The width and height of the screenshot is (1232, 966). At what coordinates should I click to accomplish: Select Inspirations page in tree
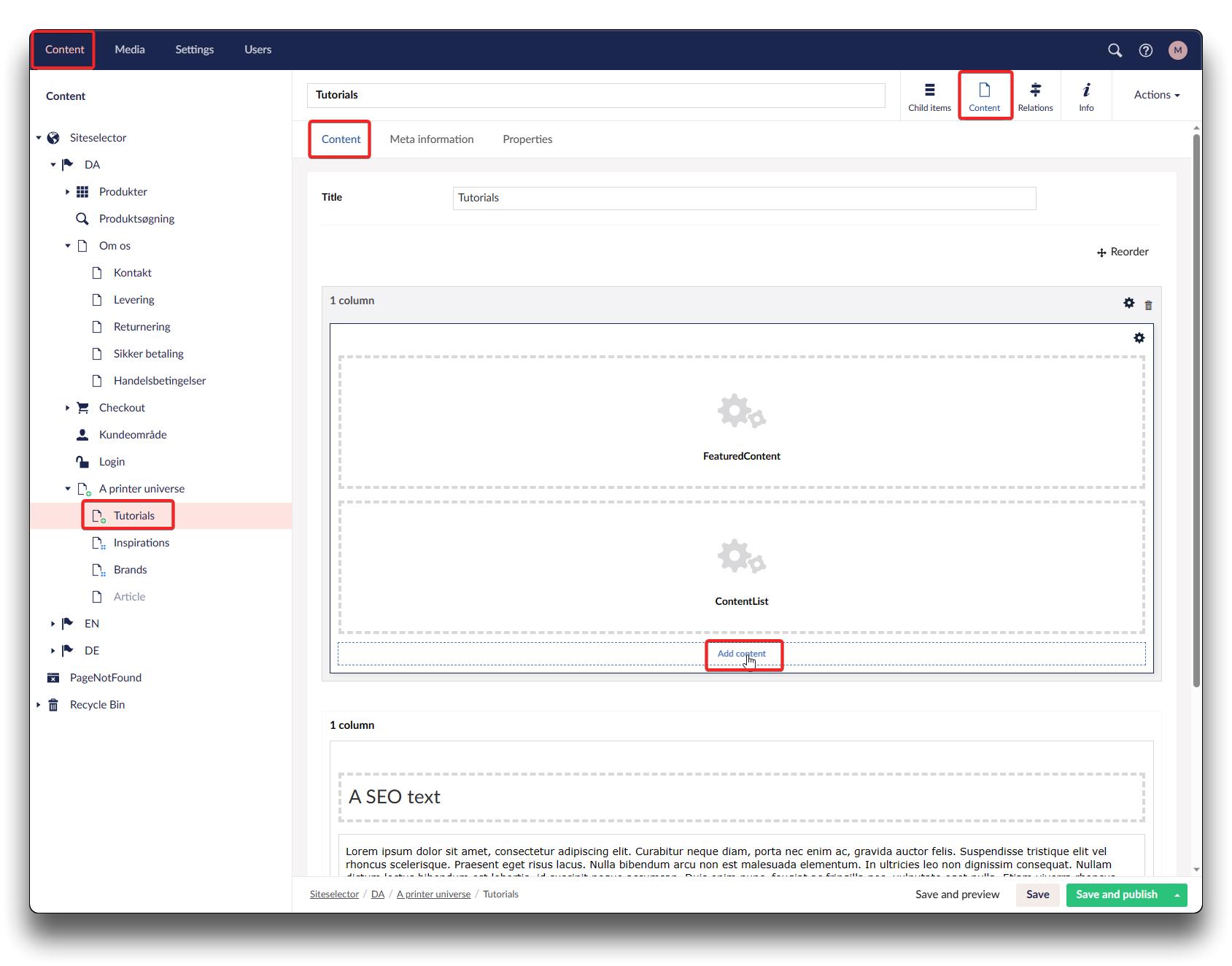(x=141, y=543)
